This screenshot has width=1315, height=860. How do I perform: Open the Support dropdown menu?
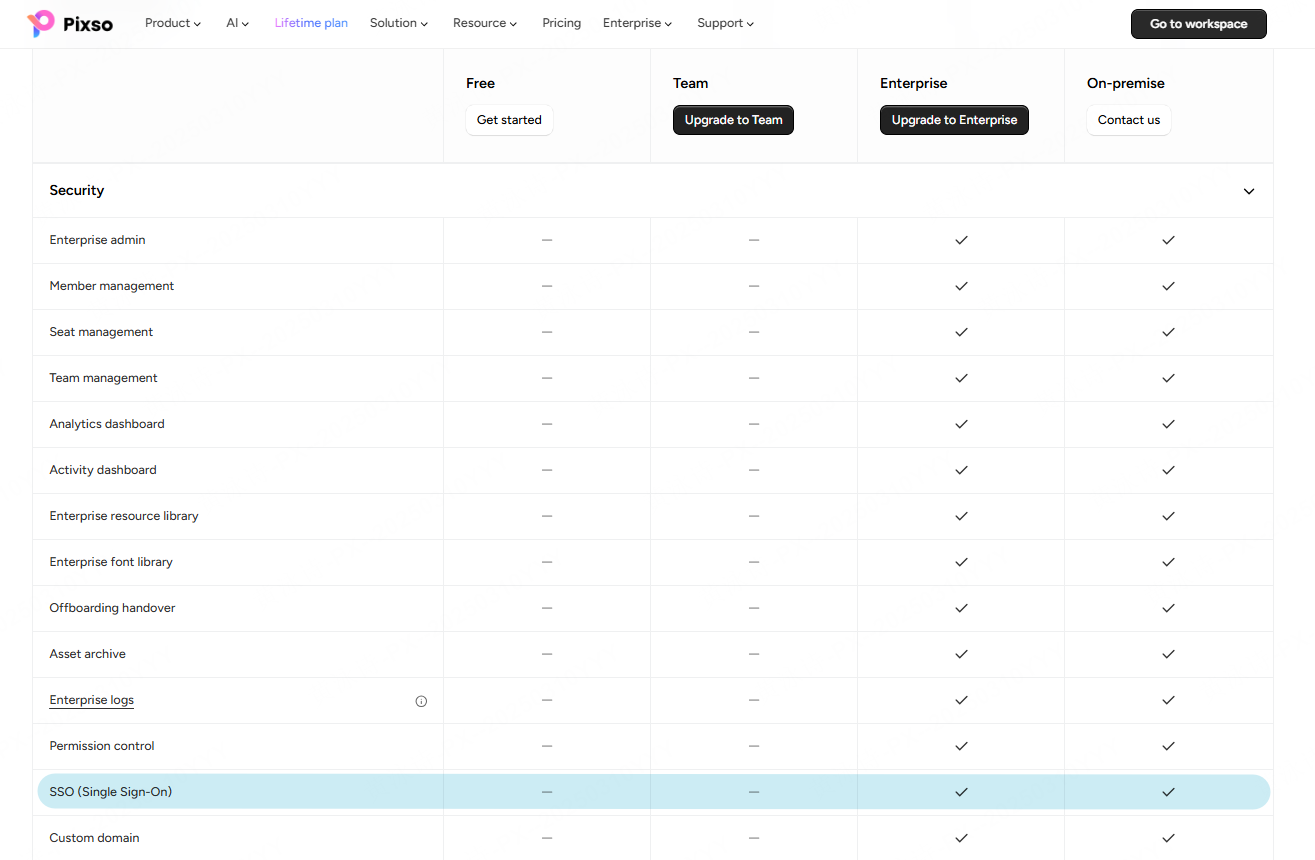726,23
